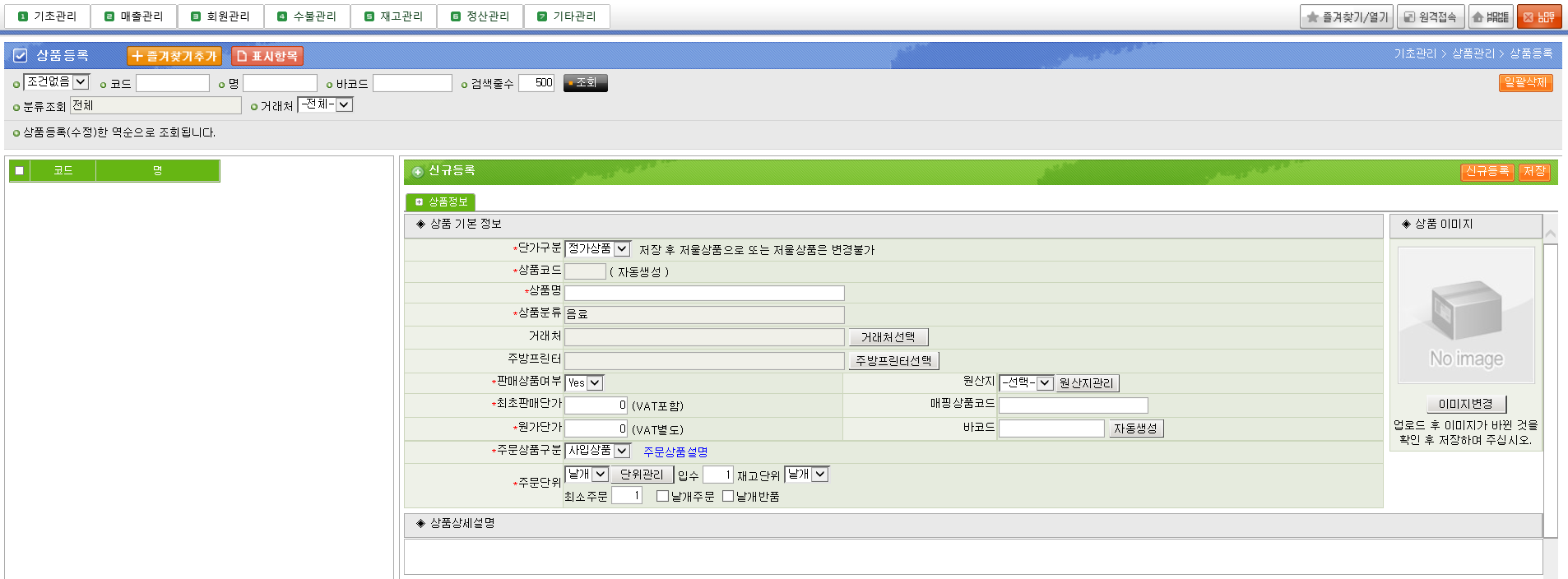
Task: Open the 재고관리 menu
Action: click(393, 16)
